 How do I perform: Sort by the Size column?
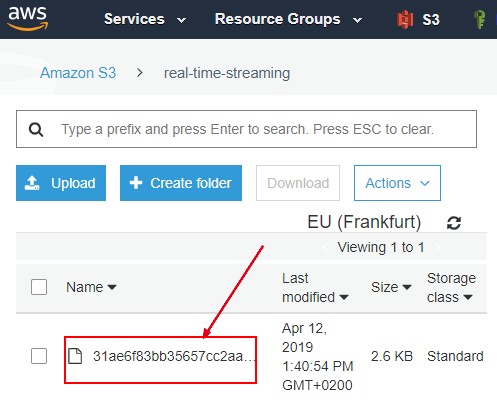tap(391, 287)
